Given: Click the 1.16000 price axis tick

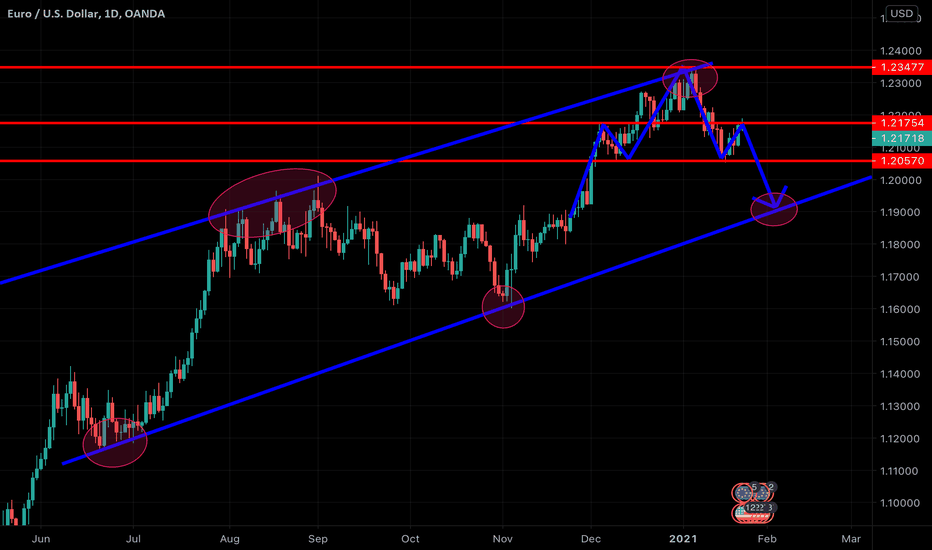Looking at the screenshot, I should click(901, 309).
